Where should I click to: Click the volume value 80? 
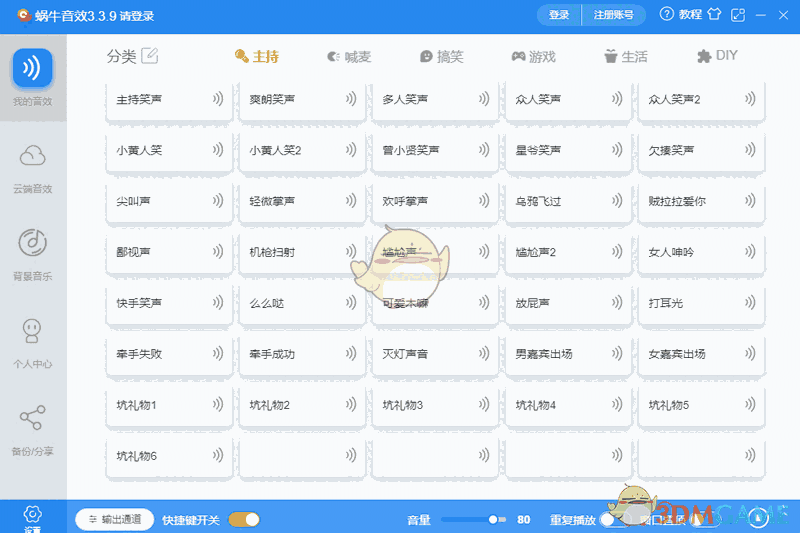[523, 519]
